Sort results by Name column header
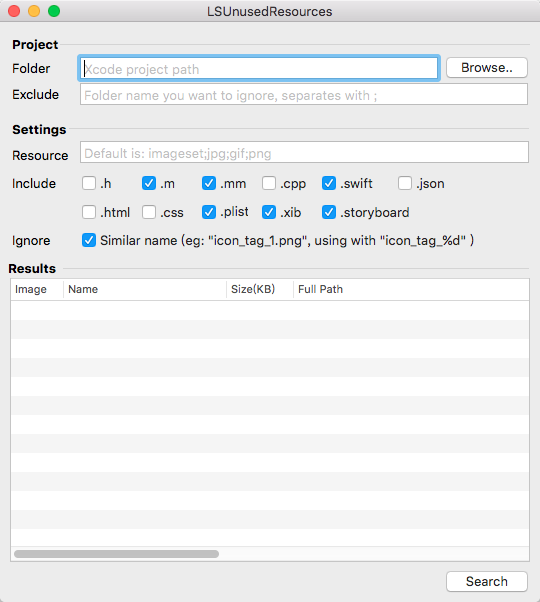 pos(145,289)
